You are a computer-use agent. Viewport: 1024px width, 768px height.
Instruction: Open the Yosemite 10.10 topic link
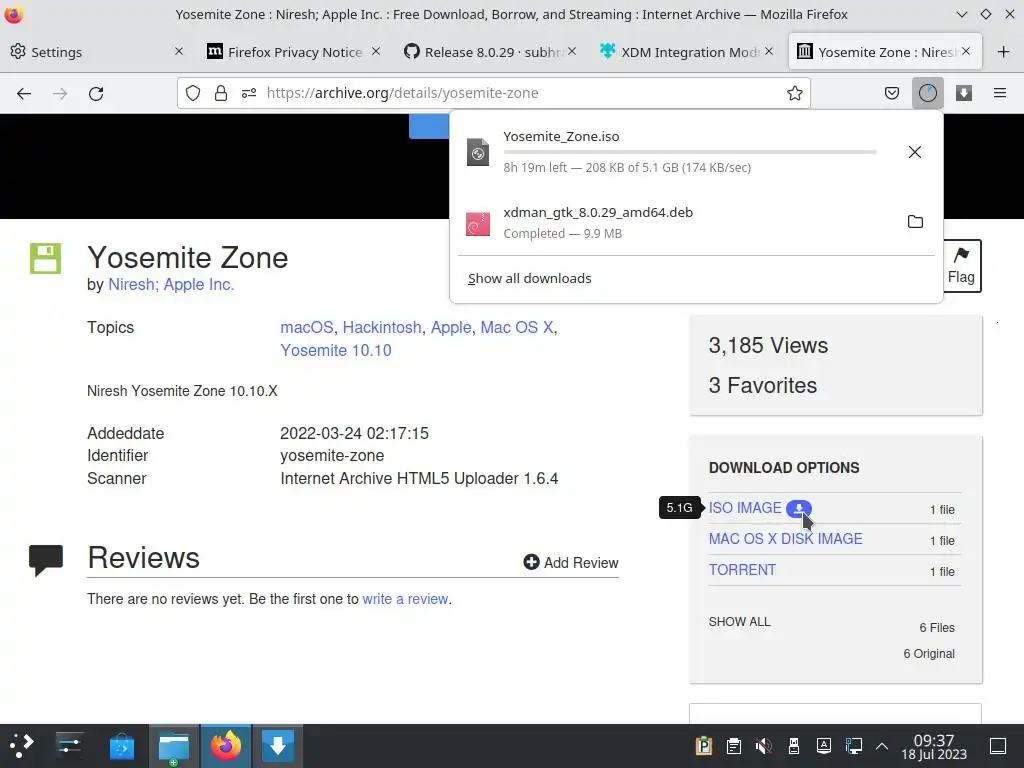[336, 351]
